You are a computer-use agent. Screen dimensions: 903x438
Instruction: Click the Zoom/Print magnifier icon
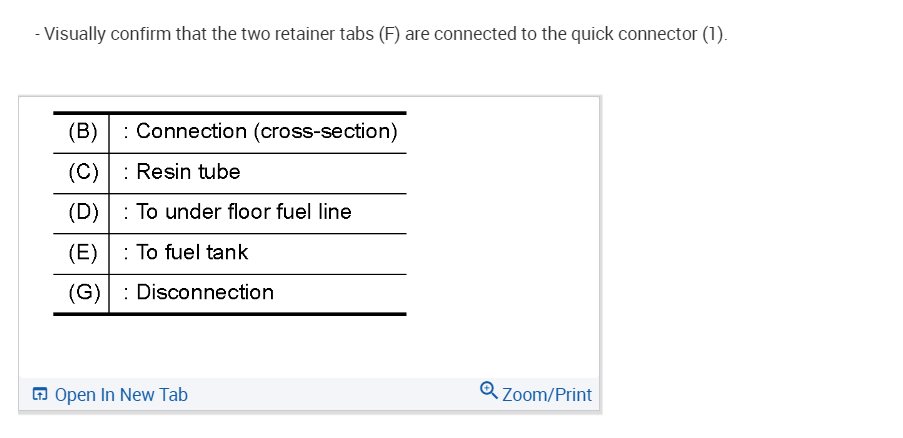coord(488,389)
